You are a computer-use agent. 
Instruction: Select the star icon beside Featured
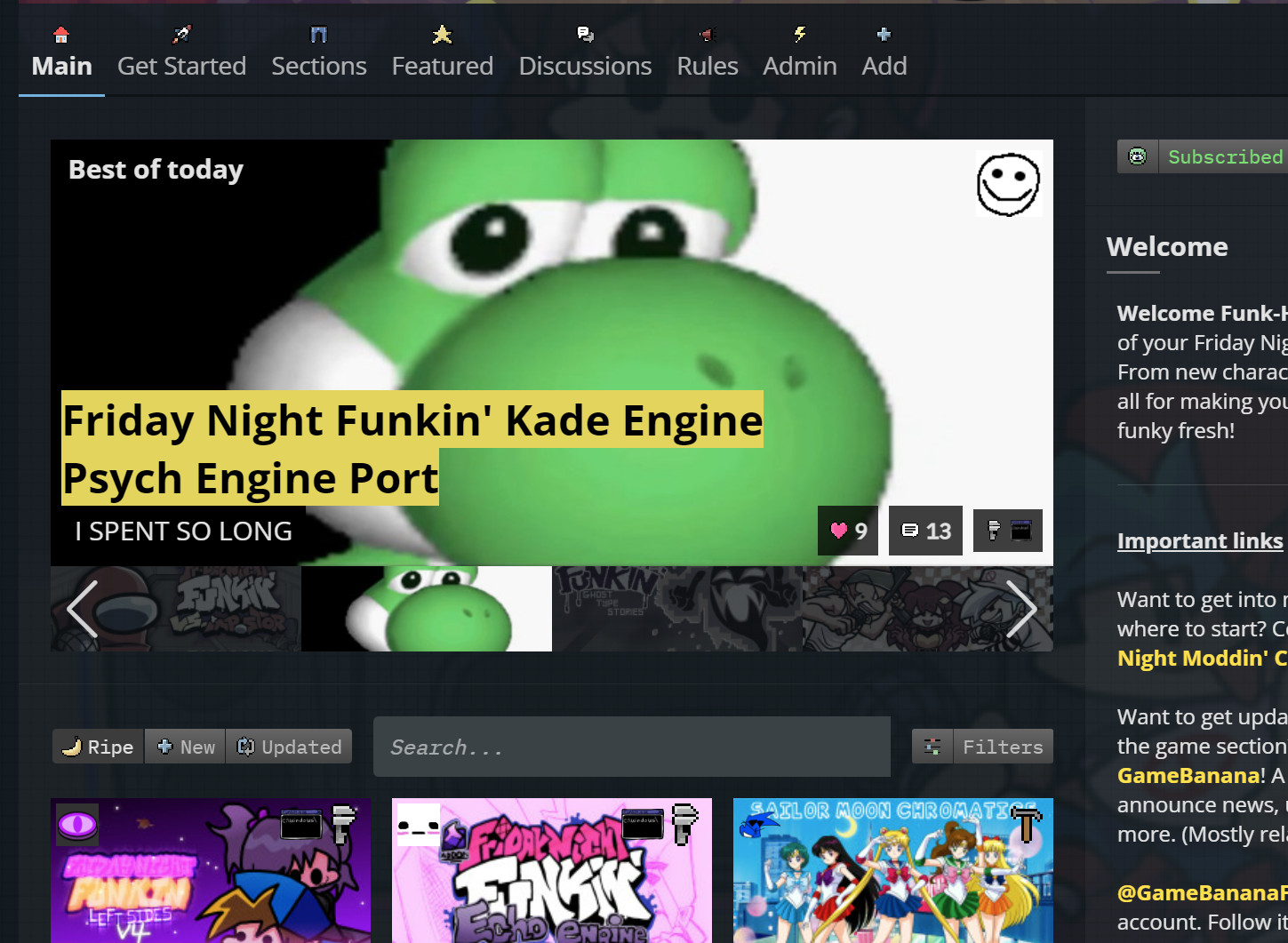(x=442, y=34)
